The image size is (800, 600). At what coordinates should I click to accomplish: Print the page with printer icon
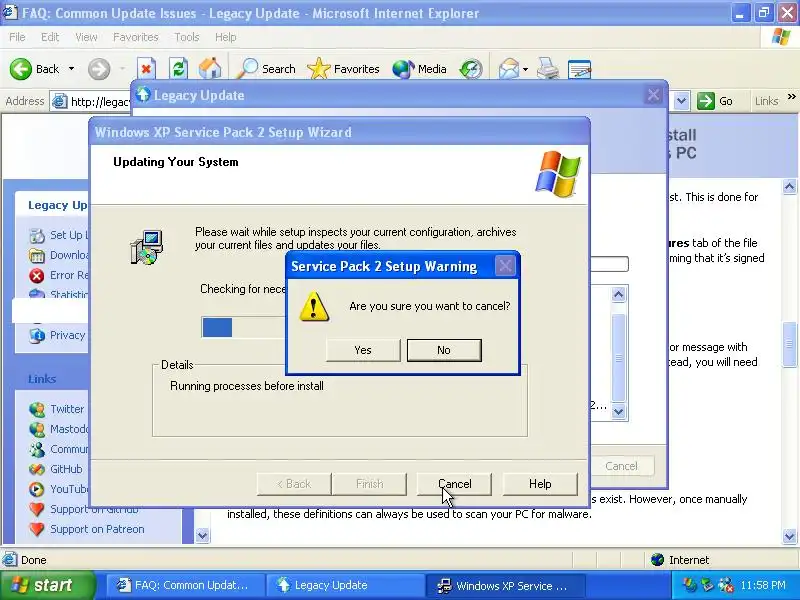click(548, 68)
